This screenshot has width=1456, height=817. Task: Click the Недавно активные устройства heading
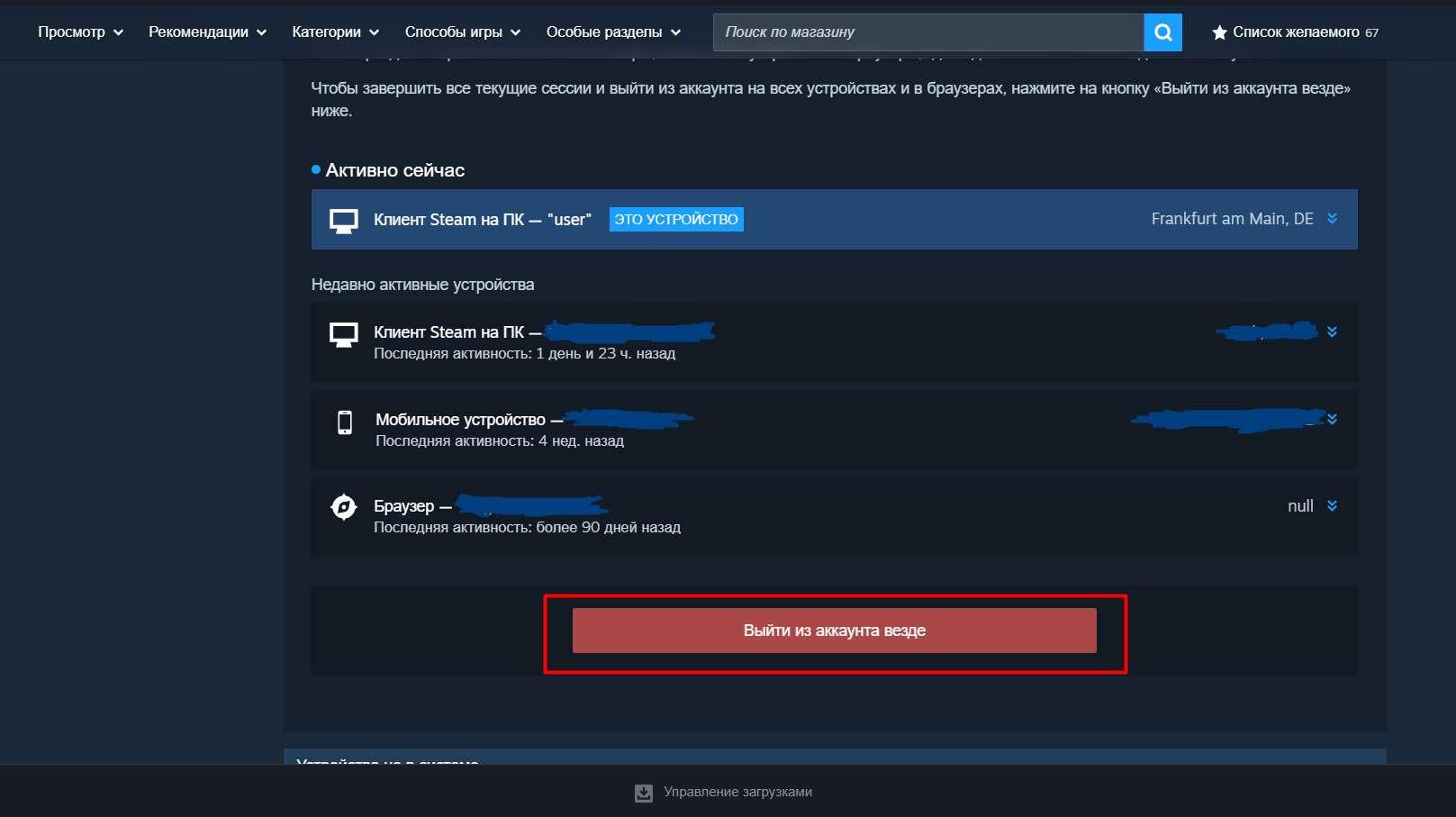(x=423, y=285)
